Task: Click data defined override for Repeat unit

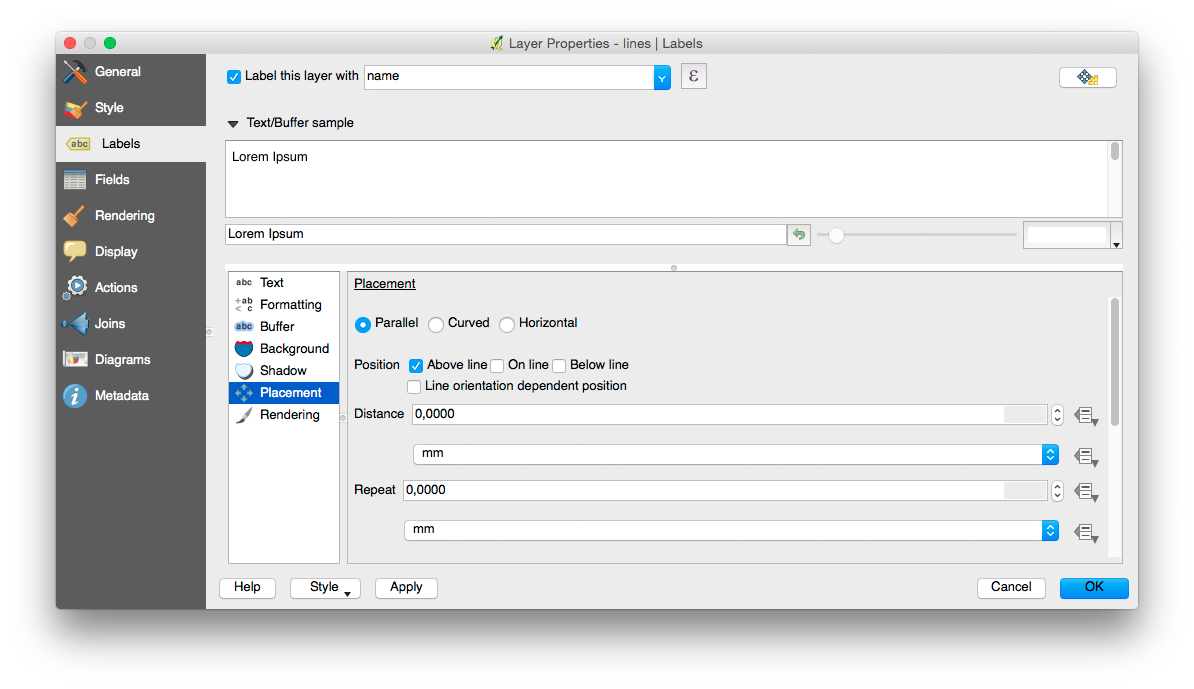Action: point(1086,532)
